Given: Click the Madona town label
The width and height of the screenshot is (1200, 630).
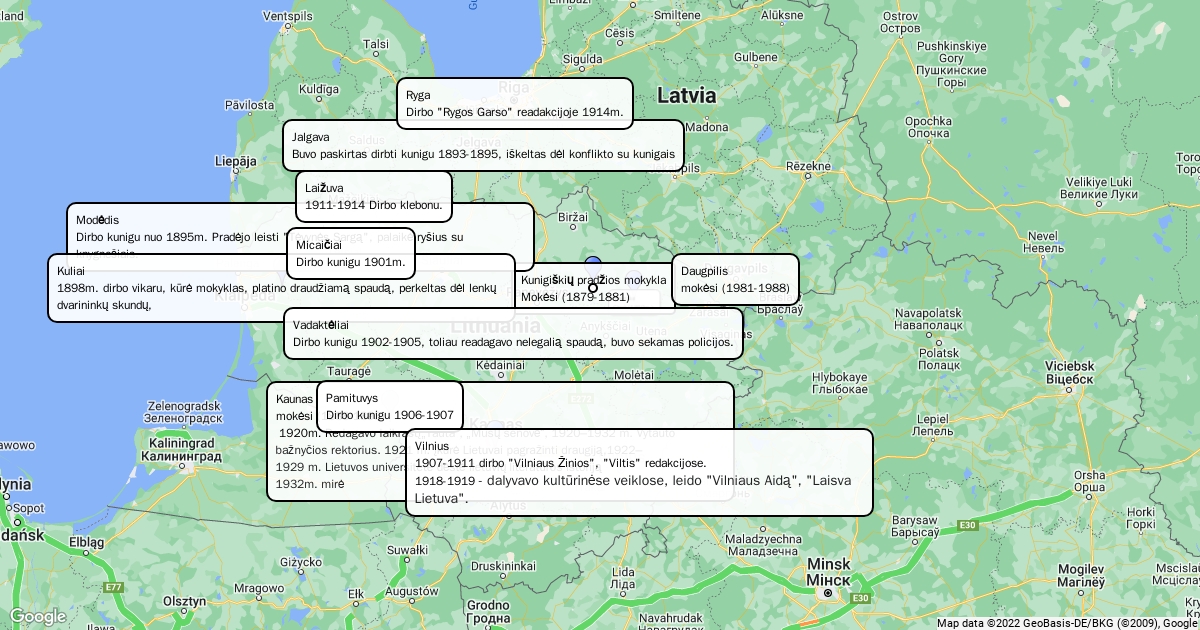Looking at the screenshot, I should click(x=707, y=127).
